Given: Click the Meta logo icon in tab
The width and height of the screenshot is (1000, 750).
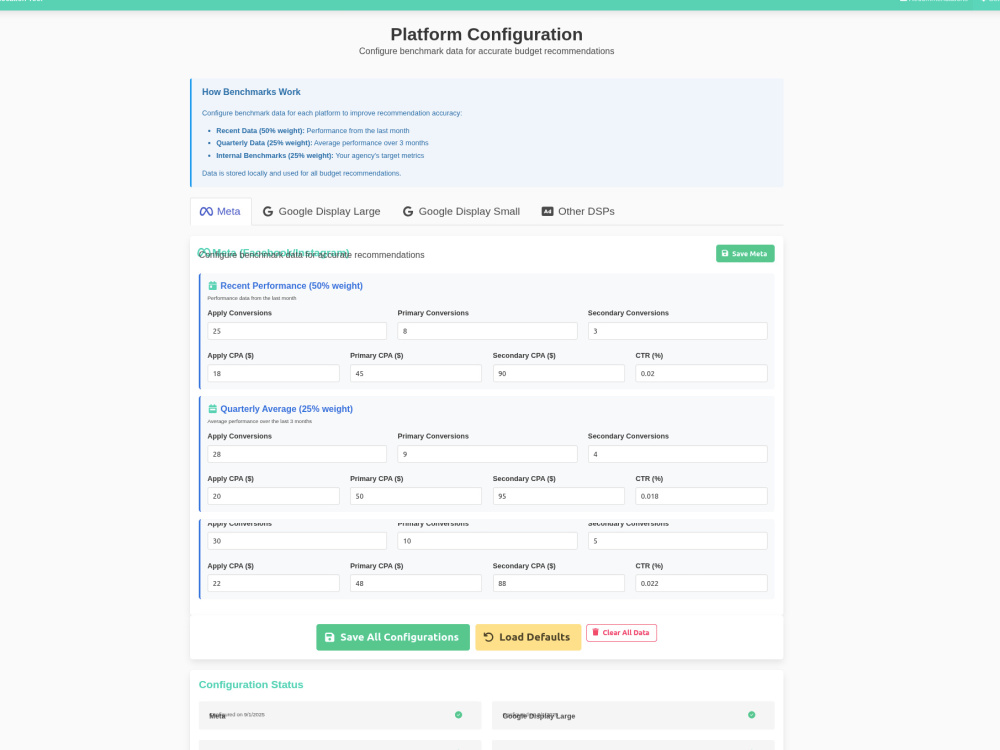Looking at the screenshot, I should (x=206, y=212).
